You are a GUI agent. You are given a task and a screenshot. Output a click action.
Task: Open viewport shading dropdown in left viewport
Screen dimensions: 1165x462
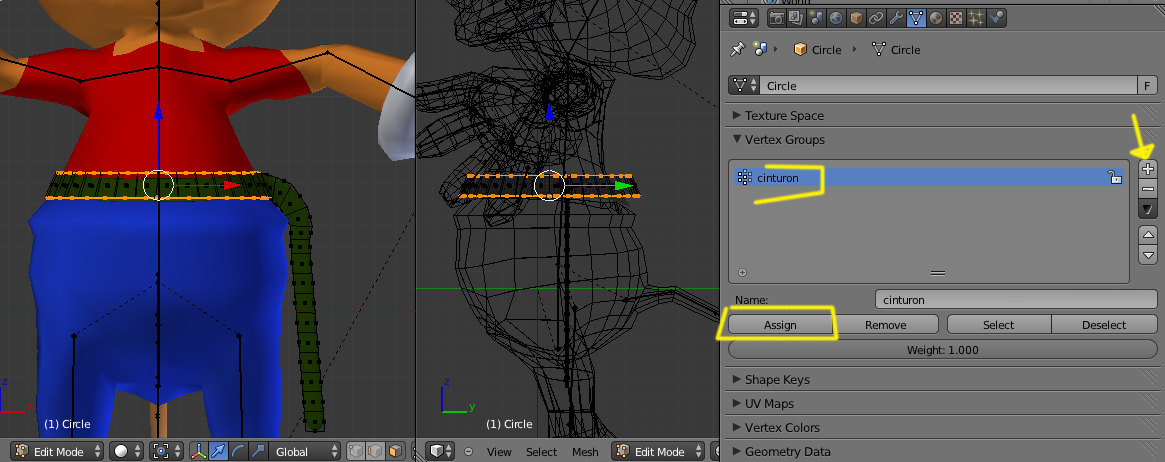[x=126, y=451]
